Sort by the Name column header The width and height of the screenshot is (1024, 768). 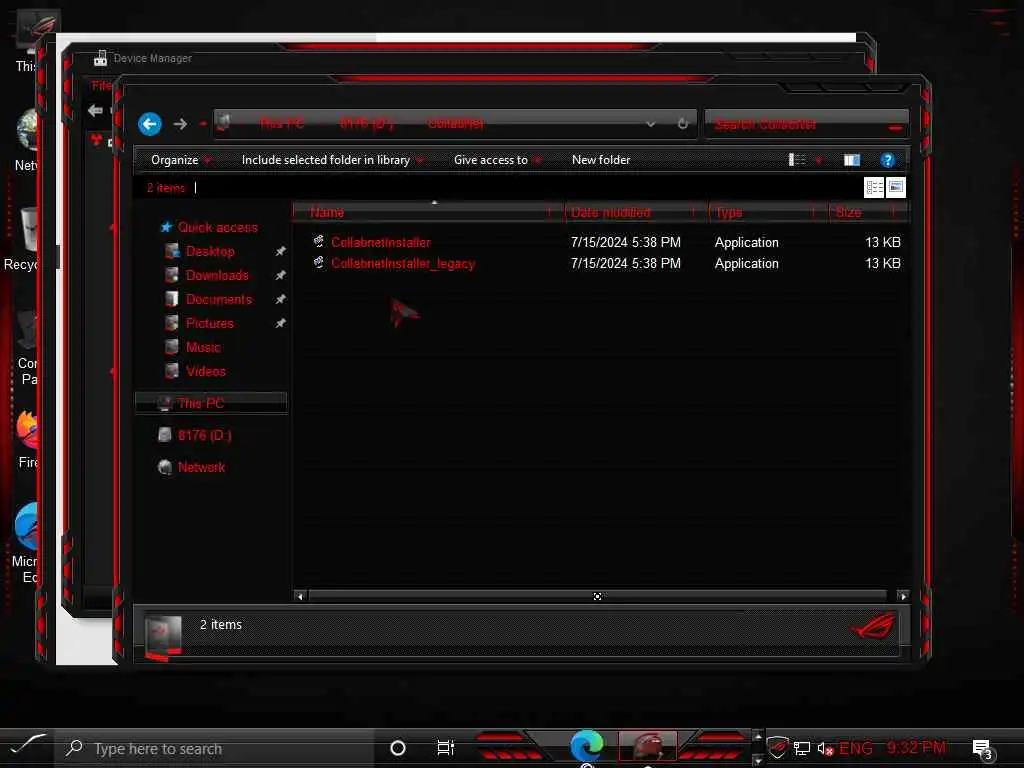coord(428,212)
